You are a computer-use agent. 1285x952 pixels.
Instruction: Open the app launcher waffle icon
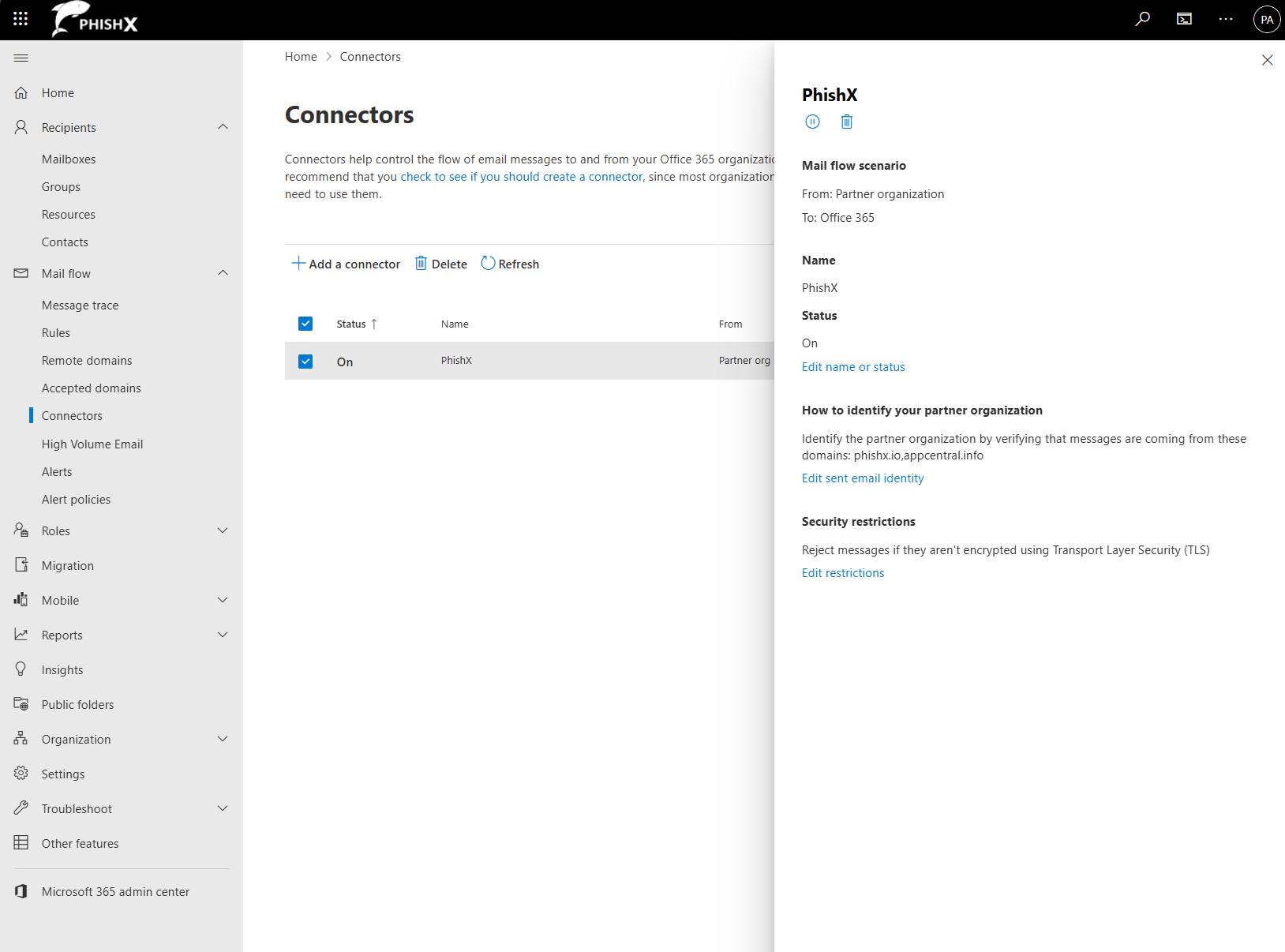coord(21,19)
